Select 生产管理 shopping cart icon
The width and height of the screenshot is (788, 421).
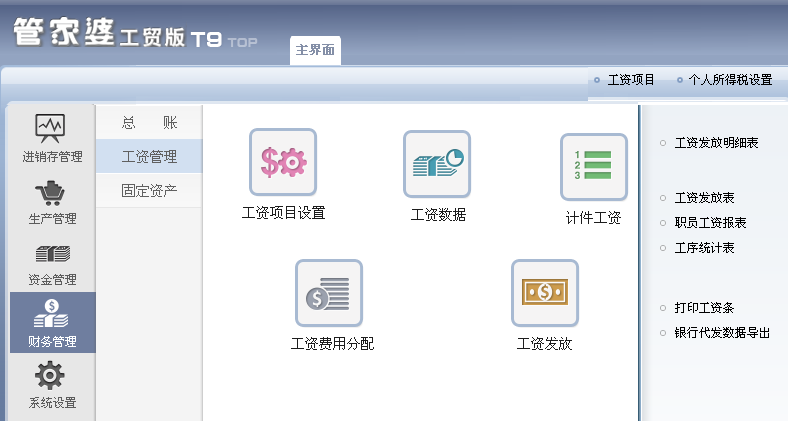point(50,193)
